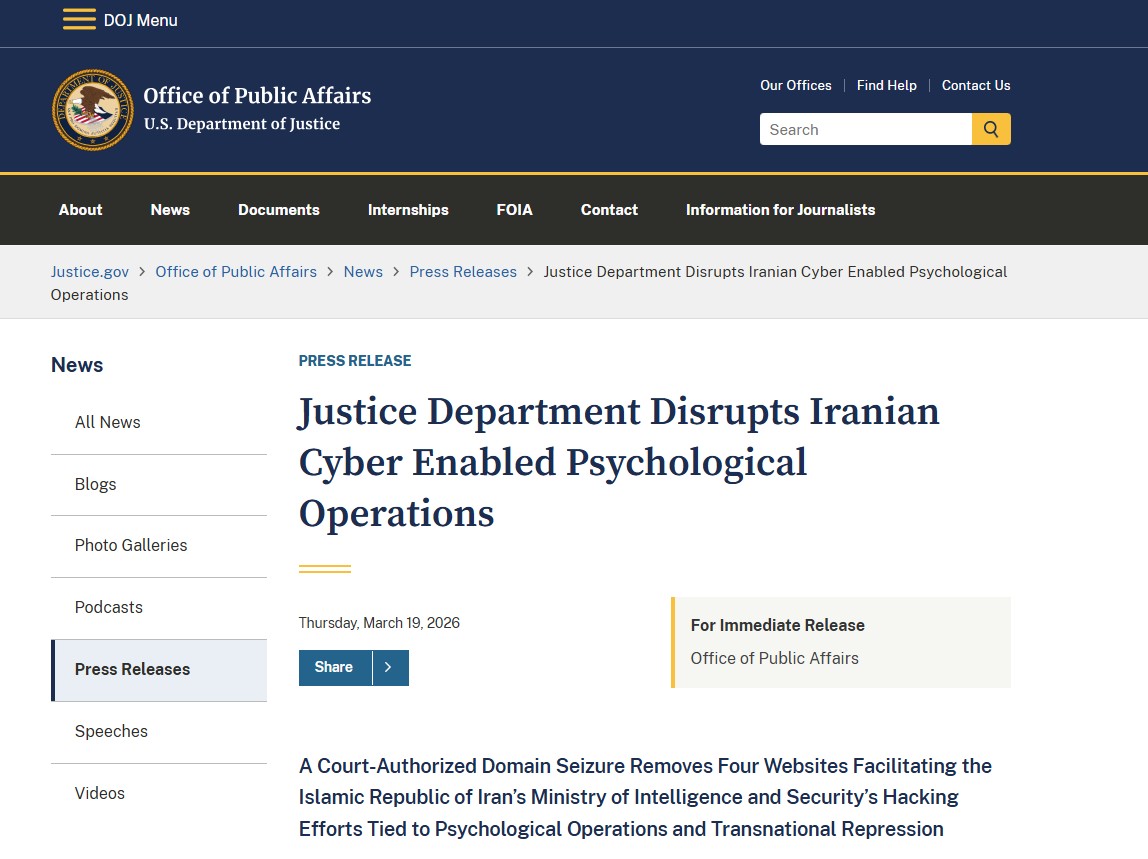This screenshot has height=859, width=1148.
Task: Open the Contact Us header link
Action: tap(975, 86)
